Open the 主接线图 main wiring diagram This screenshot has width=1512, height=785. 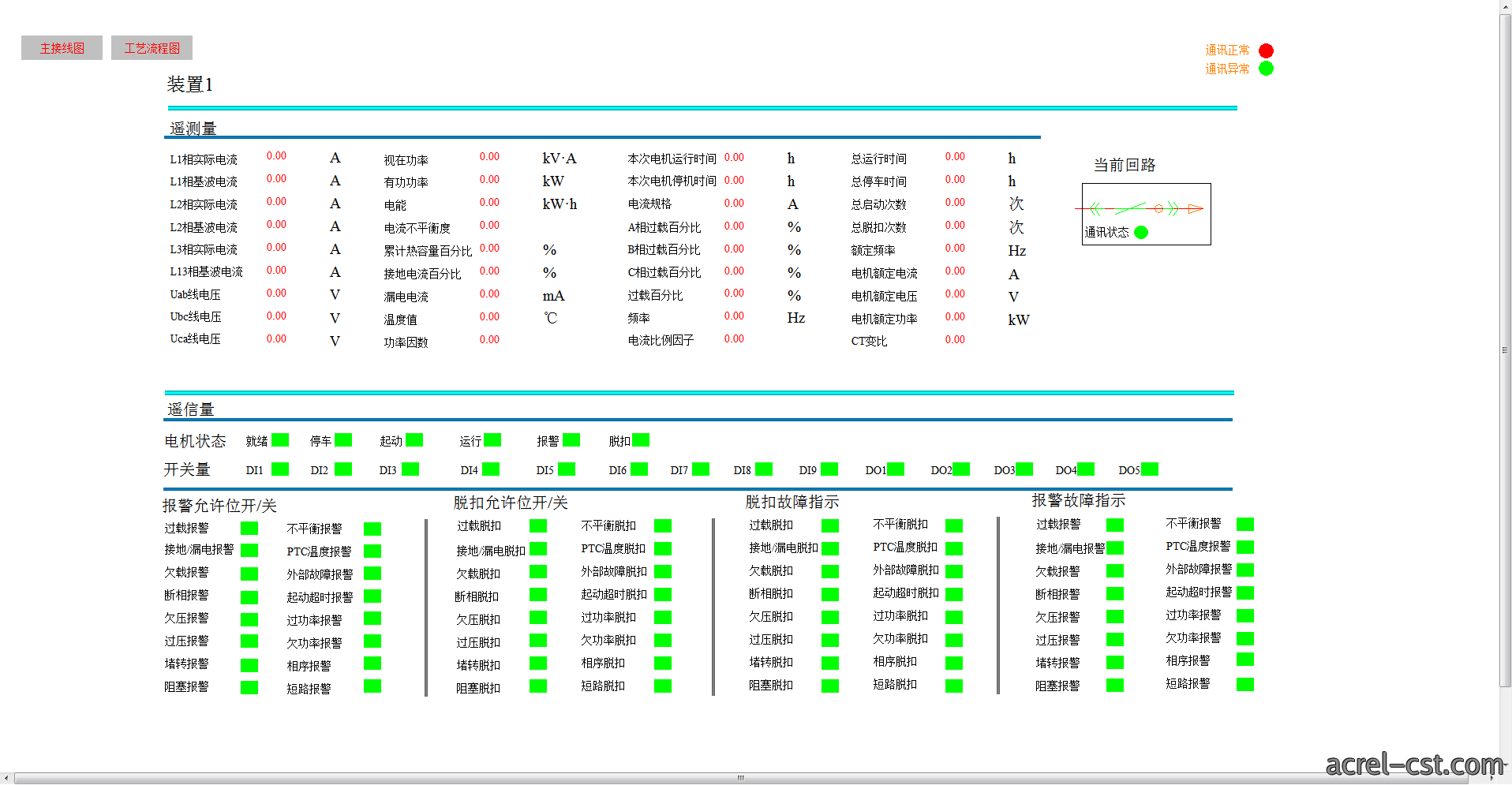click(62, 48)
